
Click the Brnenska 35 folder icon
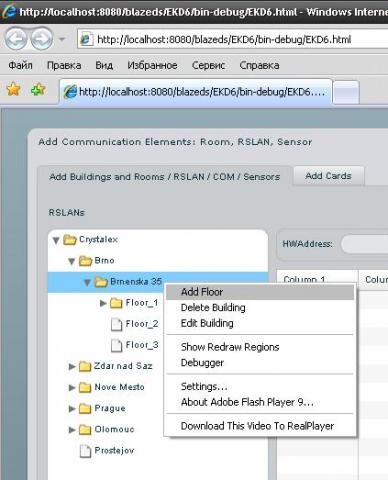point(101,282)
